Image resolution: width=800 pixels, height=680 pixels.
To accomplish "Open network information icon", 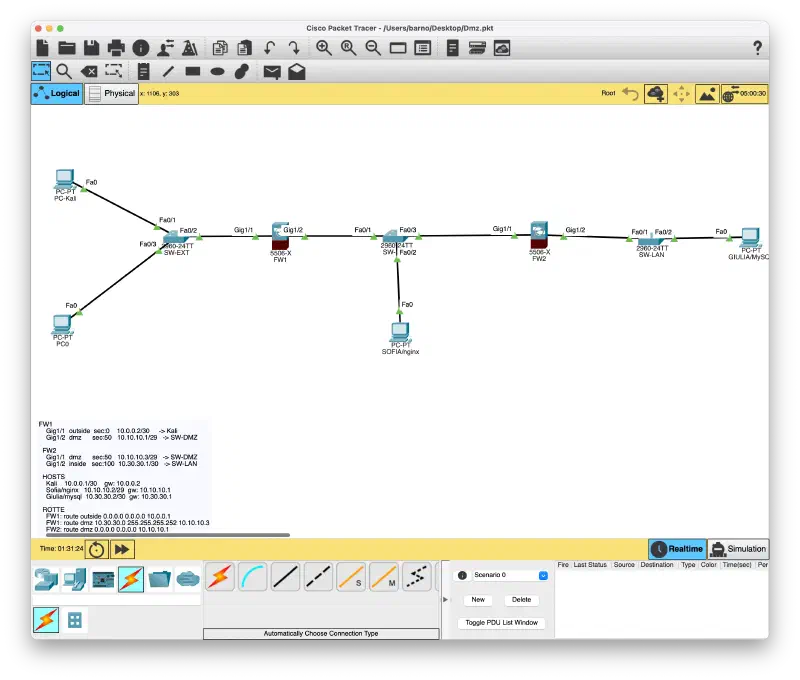I will (141, 48).
